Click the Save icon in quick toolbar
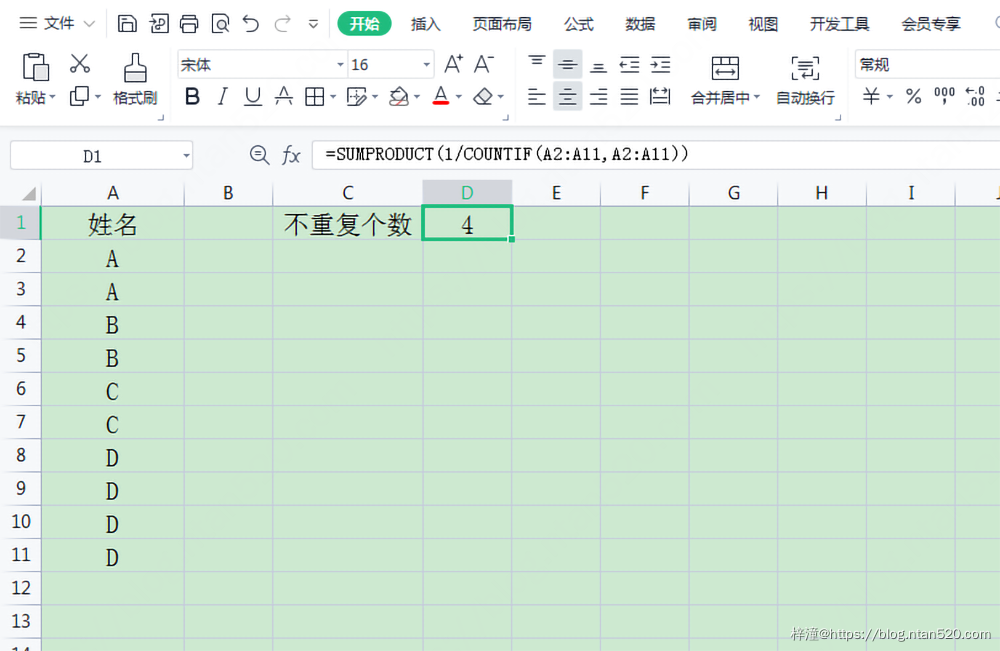This screenshot has height=651, width=1000. (x=128, y=24)
